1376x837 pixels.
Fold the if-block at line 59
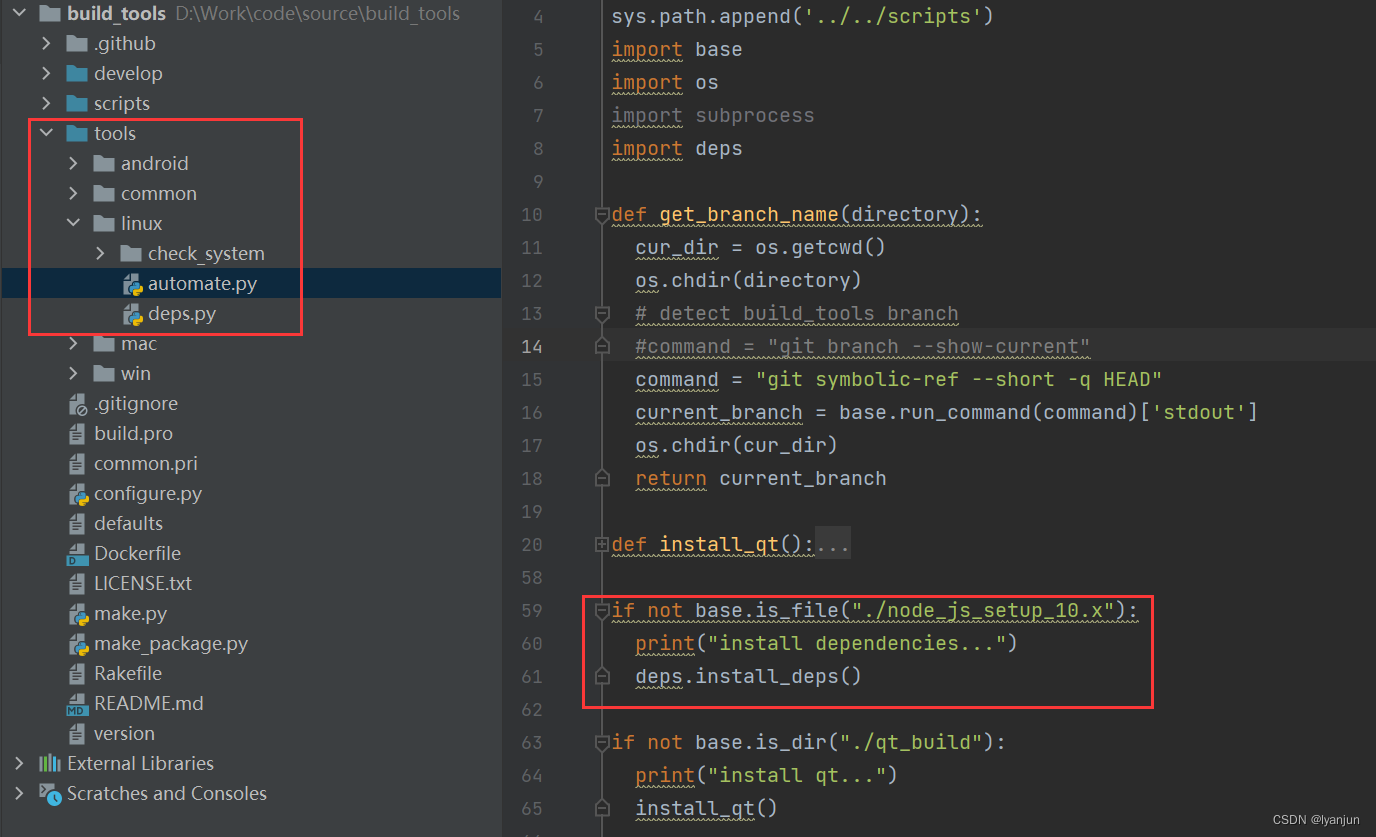point(602,610)
